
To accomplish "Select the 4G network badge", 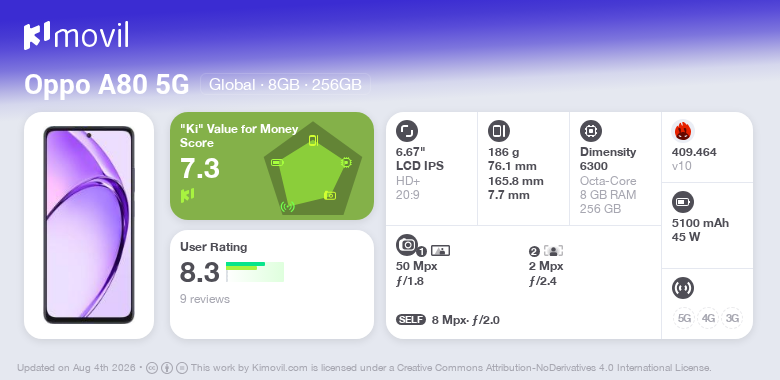I will [708, 318].
